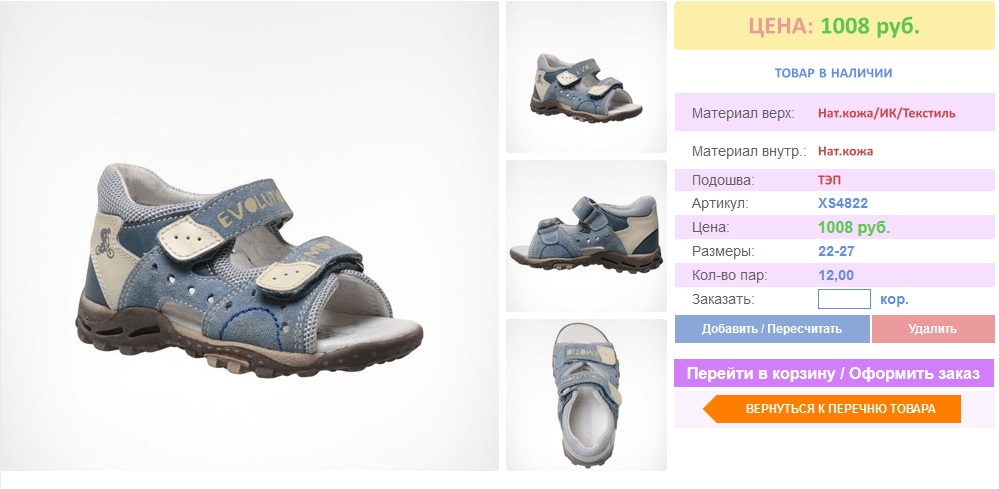Click the Заказать label next to input
This screenshot has width=999, height=489.
click(x=723, y=299)
